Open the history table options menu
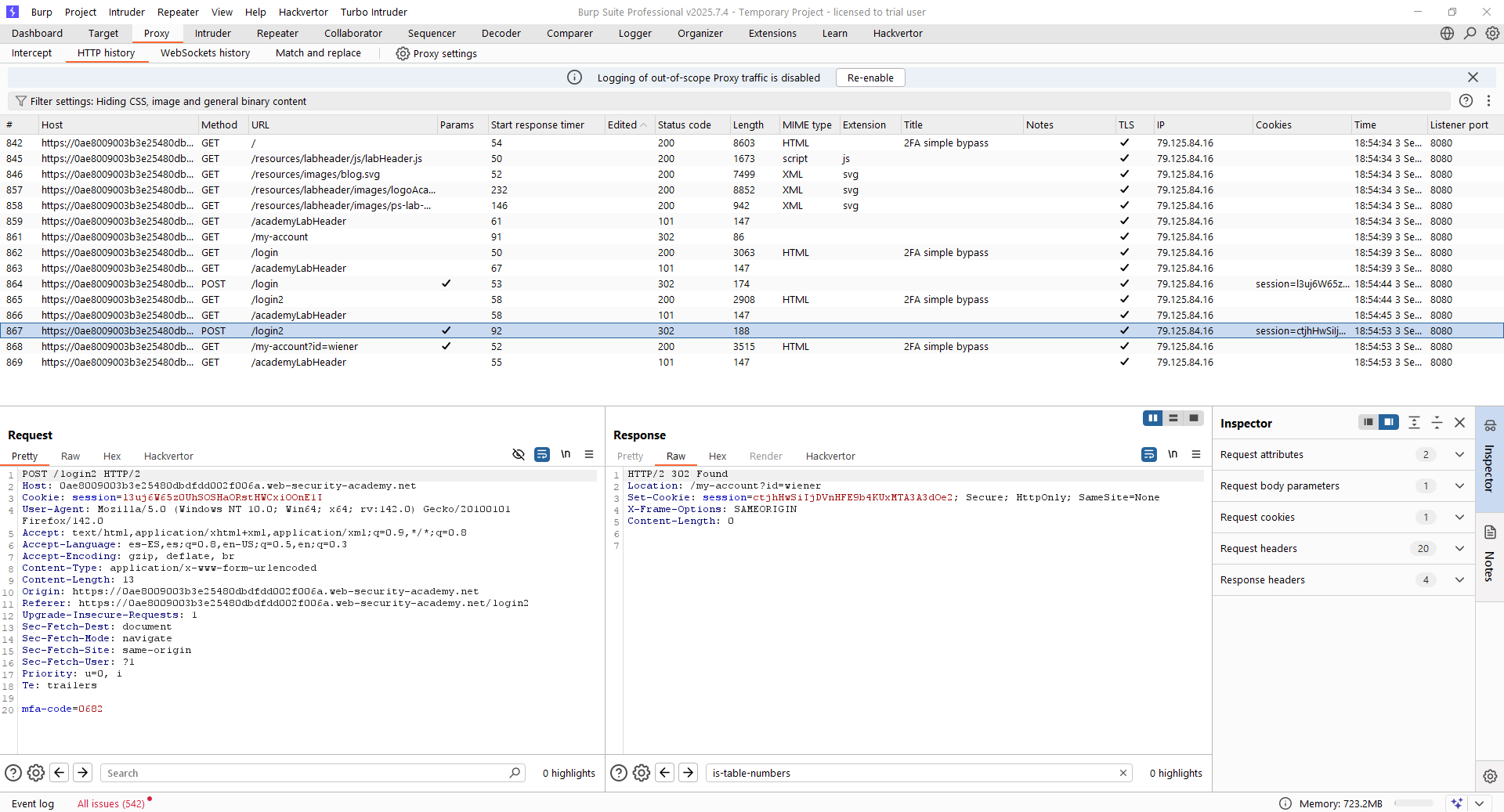 tap(1488, 101)
